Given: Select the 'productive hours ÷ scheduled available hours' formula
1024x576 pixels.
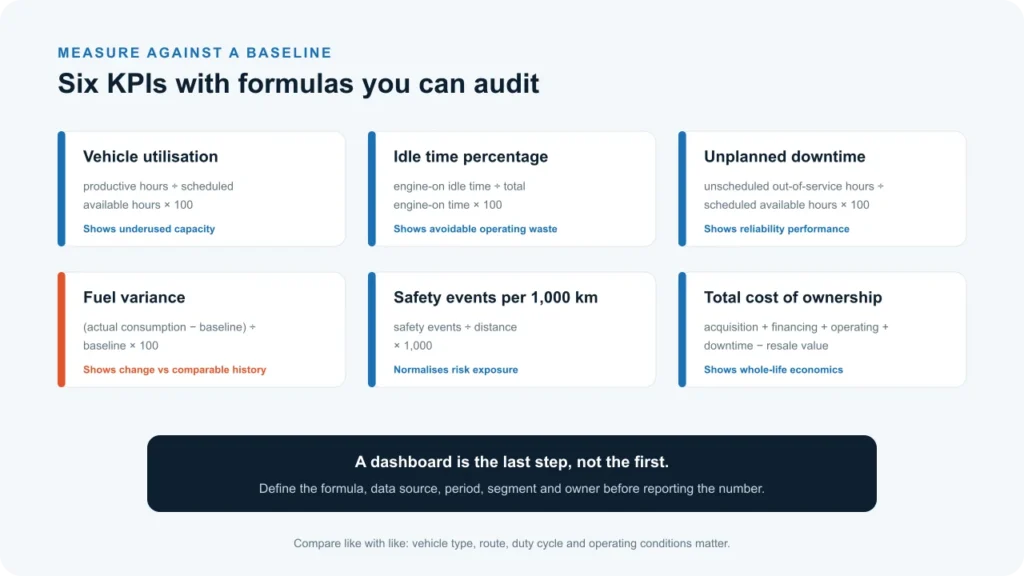Looking at the screenshot, I should coord(158,195).
